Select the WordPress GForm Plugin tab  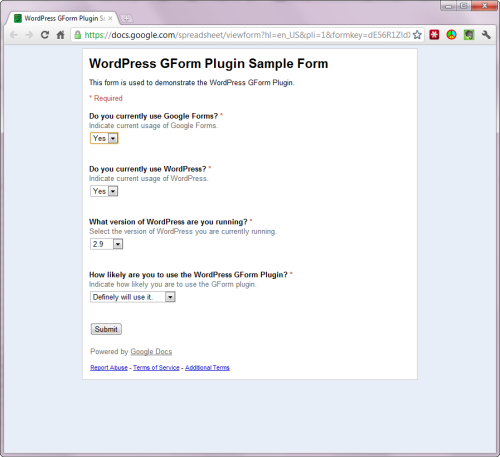pyautogui.click(x=63, y=18)
